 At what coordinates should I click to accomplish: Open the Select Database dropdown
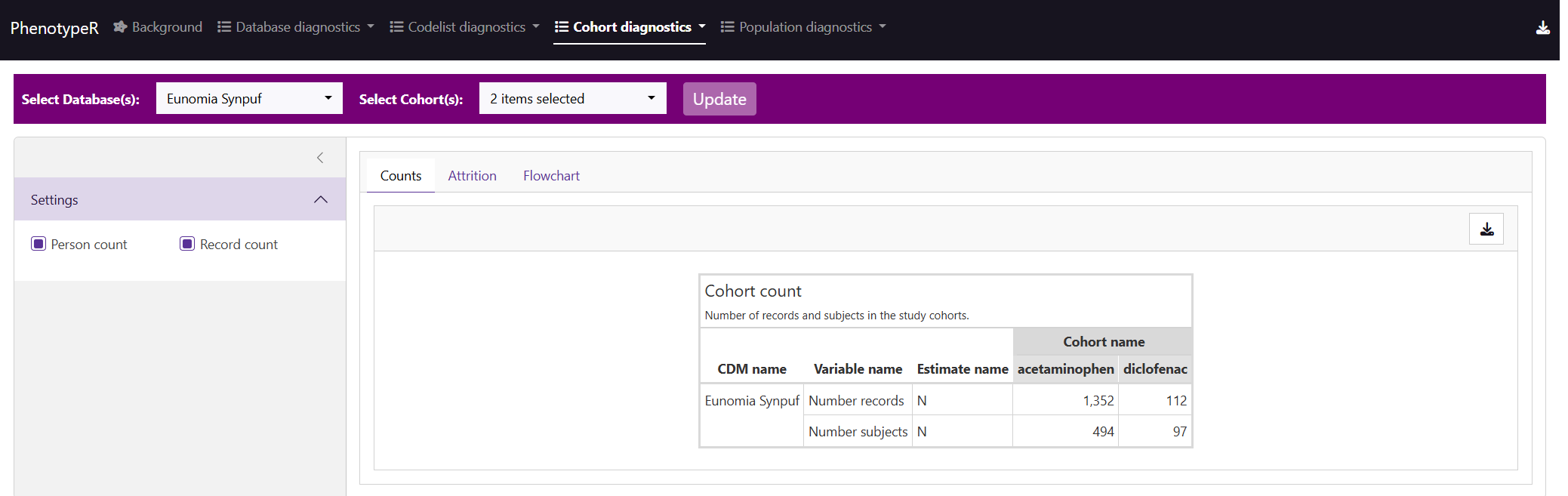[x=249, y=99]
